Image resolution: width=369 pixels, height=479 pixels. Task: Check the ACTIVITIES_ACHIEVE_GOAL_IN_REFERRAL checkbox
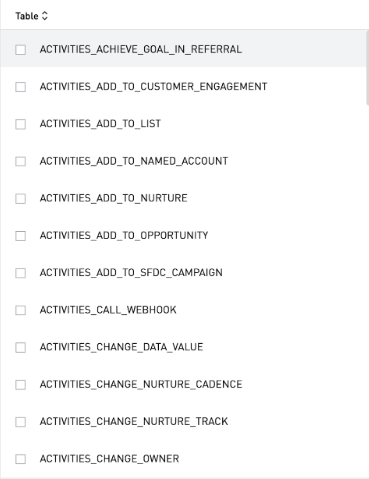(21, 50)
